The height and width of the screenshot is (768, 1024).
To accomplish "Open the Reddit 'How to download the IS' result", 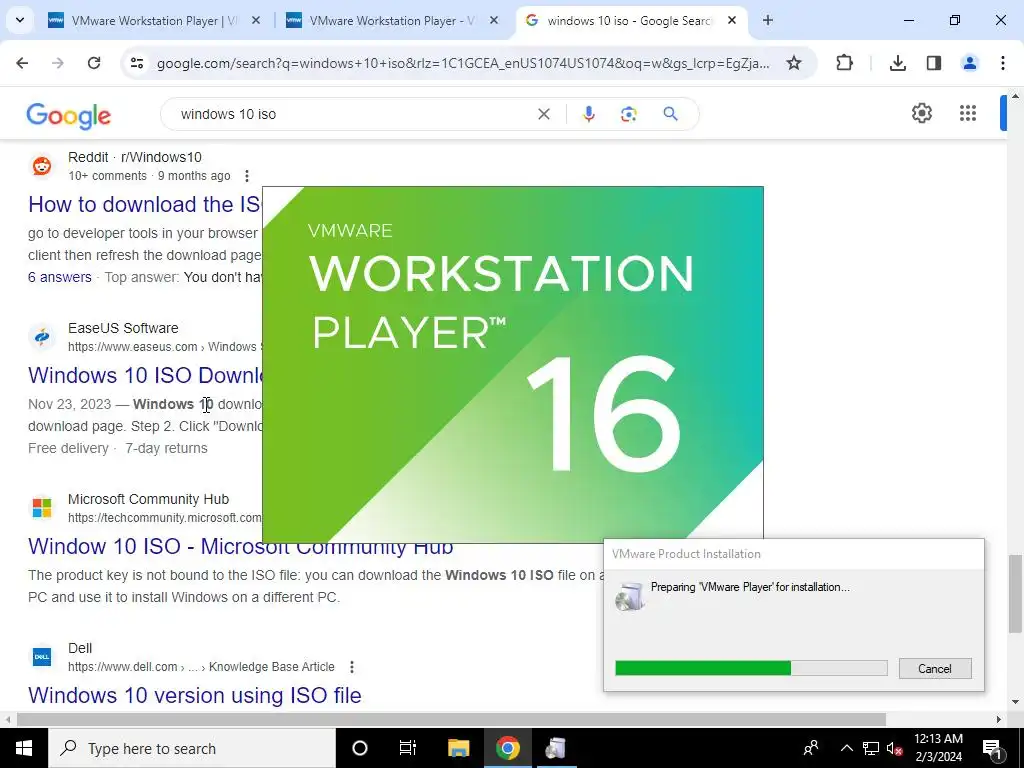I will pyautogui.click(x=144, y=204).
